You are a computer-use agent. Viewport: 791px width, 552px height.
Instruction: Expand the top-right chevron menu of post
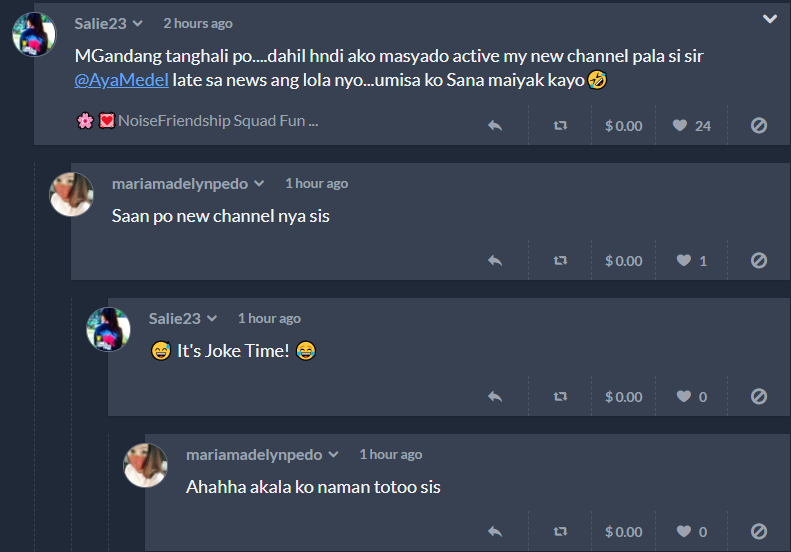point(770,19)
